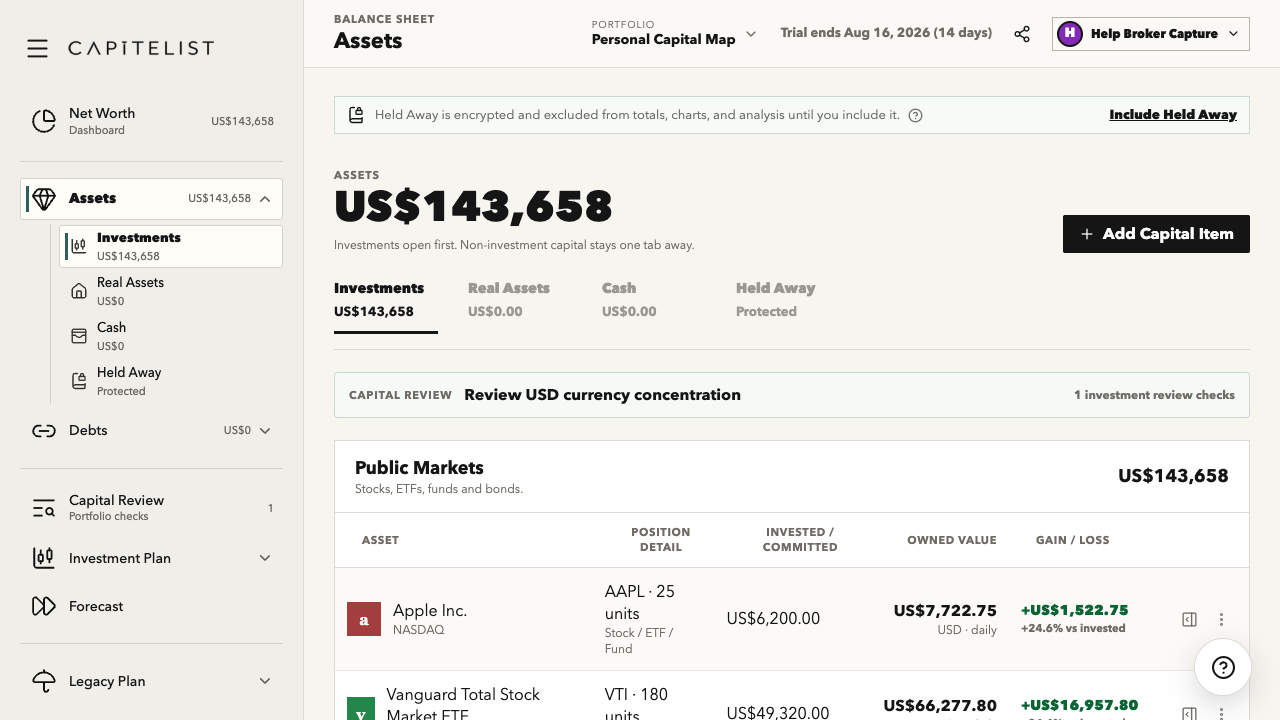The height and width of the screenshot is (720, 1280).
Task: Click the Assets diamond icon
Action: point(44,199)
